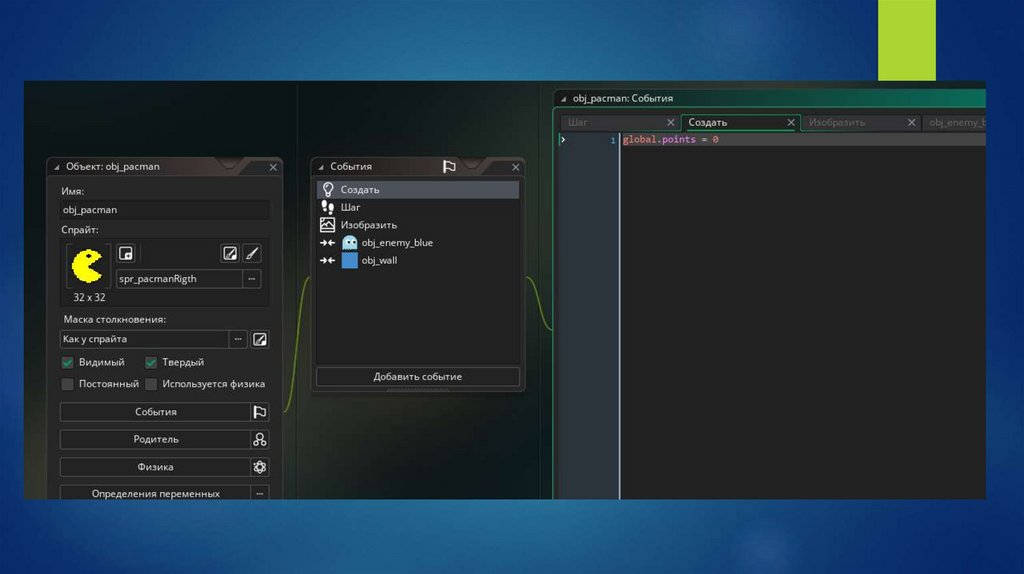Click flag icon in События panel header
This screenshot has width=1024, height=574.
(x=449, y=167)
